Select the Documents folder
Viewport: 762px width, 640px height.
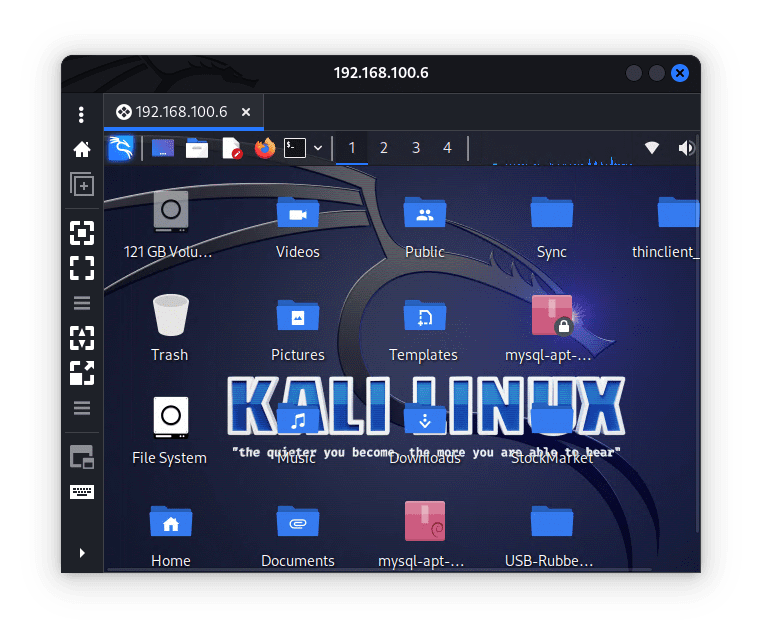(x=298, y=536)
